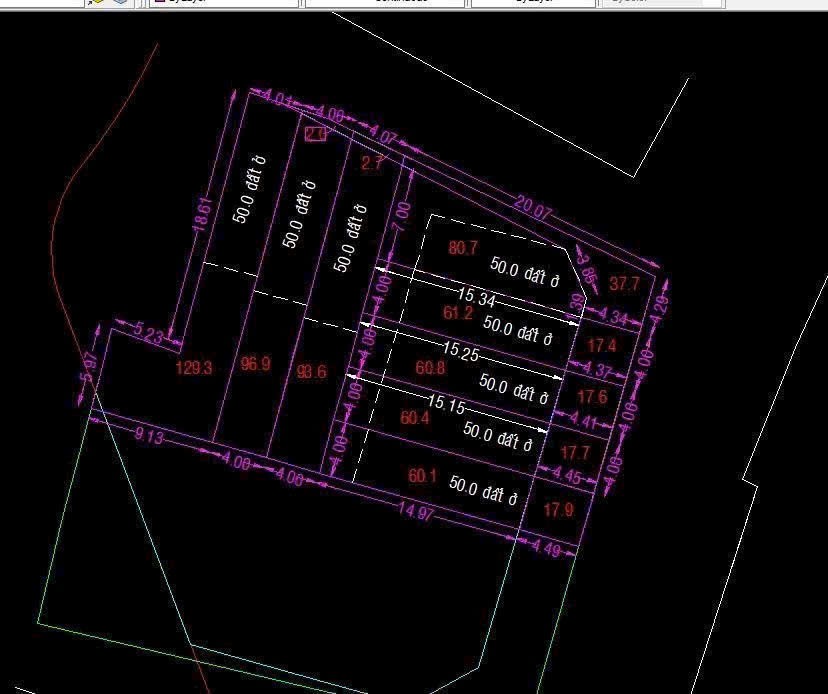Pick the 5.97 dimension label

[x=89, y=367]
